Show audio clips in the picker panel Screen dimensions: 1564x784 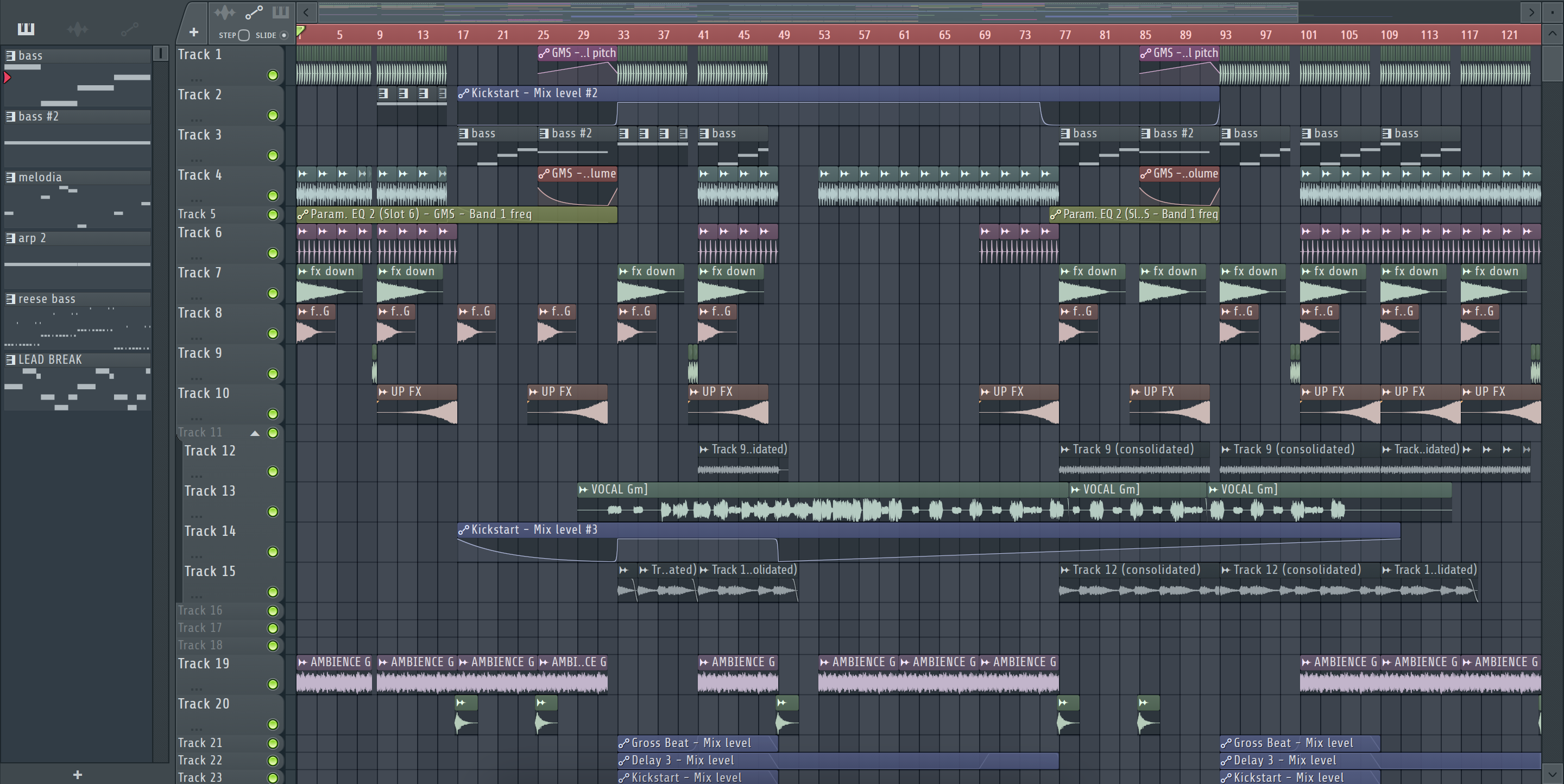pyautogui.click(x=78, y=29)
